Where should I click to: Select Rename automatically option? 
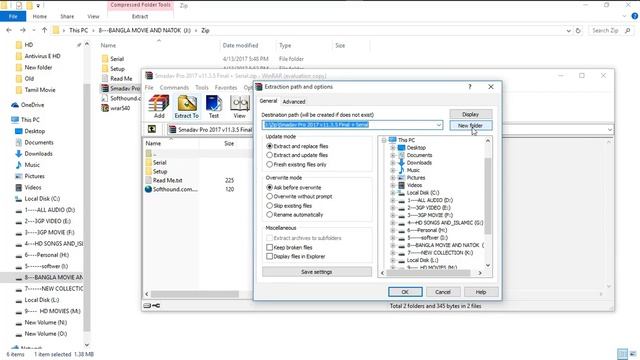(269, 215)
